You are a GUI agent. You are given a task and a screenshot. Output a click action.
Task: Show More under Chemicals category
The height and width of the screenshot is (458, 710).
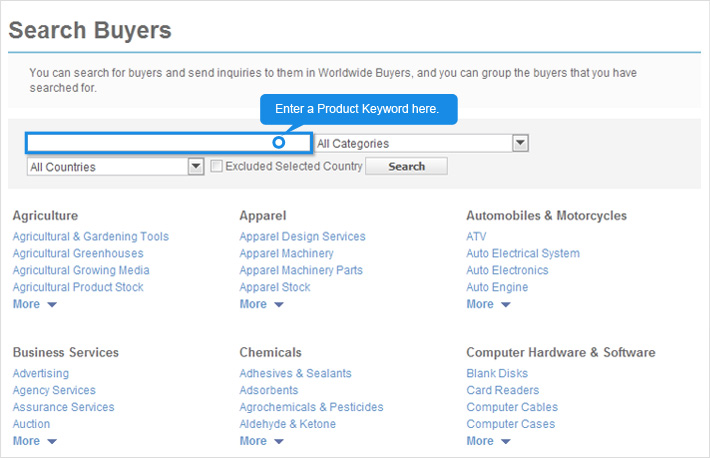(x=261, y=441)
